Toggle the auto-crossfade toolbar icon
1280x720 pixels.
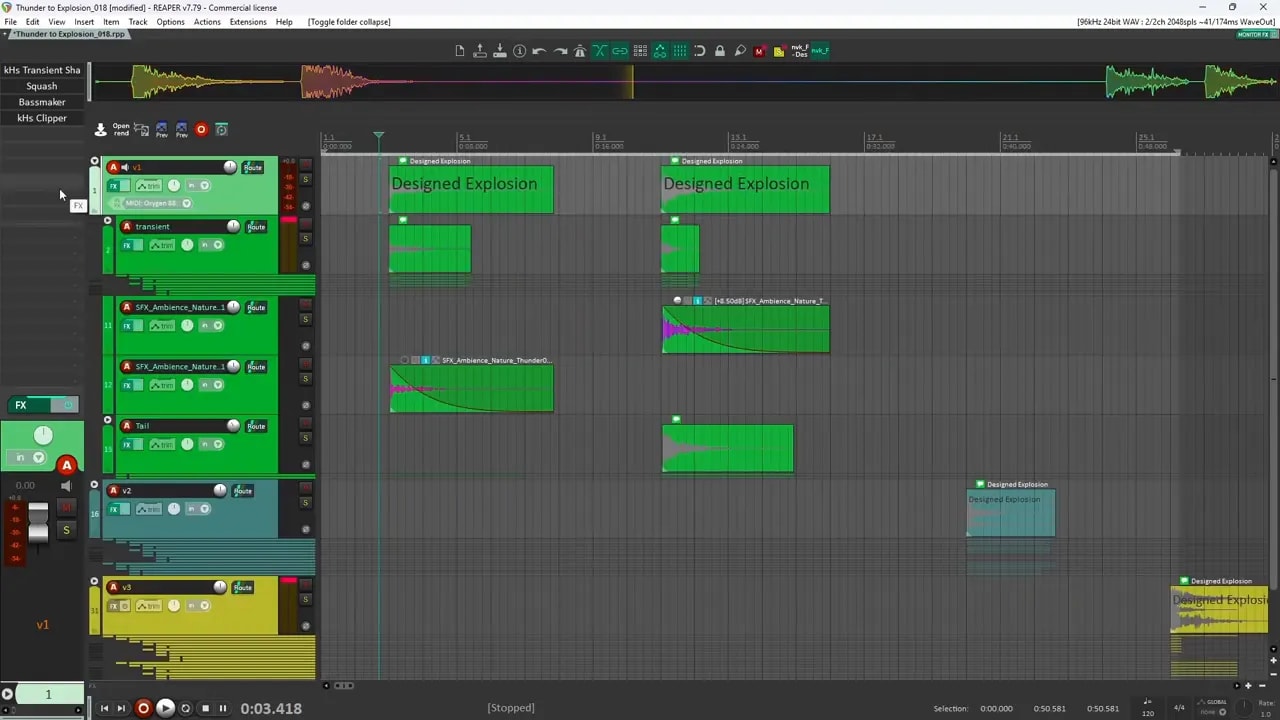pyautogui.click(x=600, y=51)
